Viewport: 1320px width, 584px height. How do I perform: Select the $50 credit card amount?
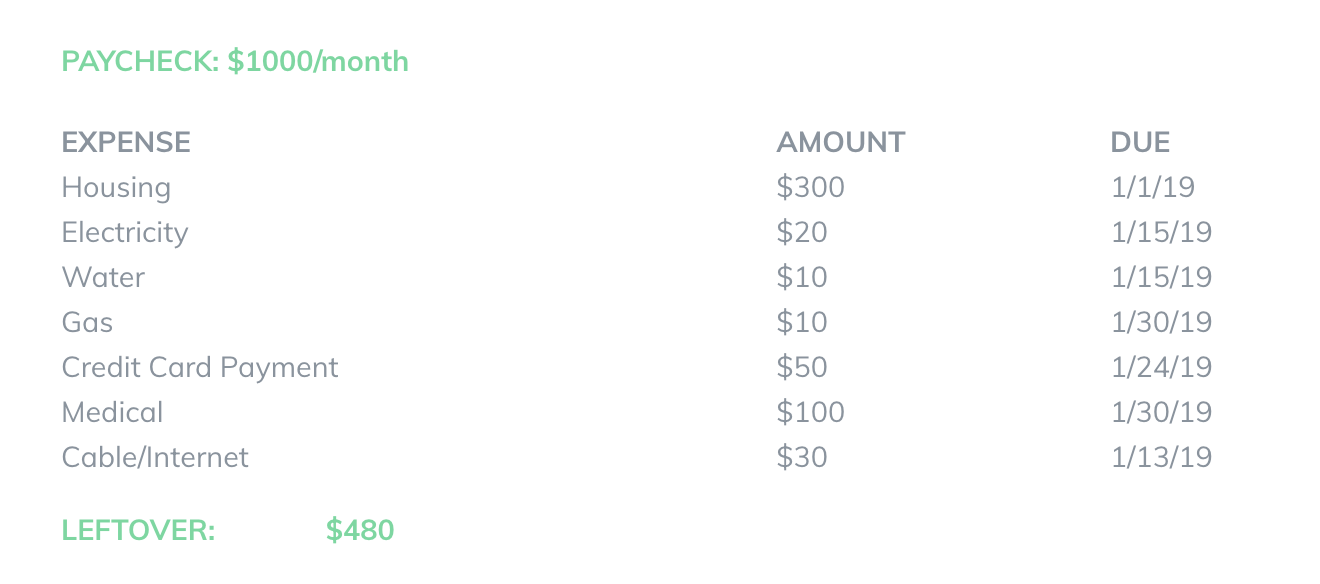click(x=802, y=367)
